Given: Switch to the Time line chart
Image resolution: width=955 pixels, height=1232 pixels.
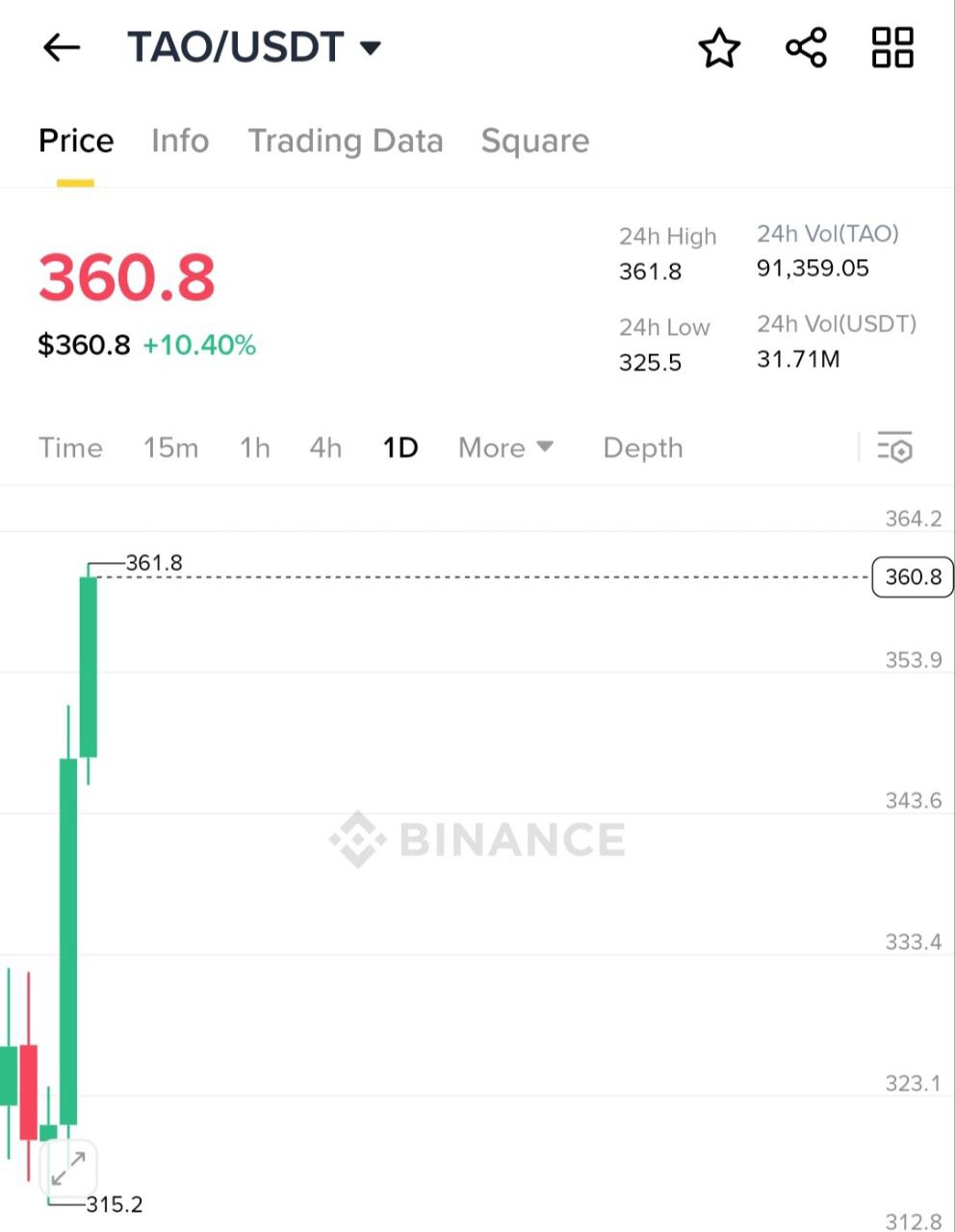Looking at the screenshot, I should pyautogui.click(x=70, y=448).
